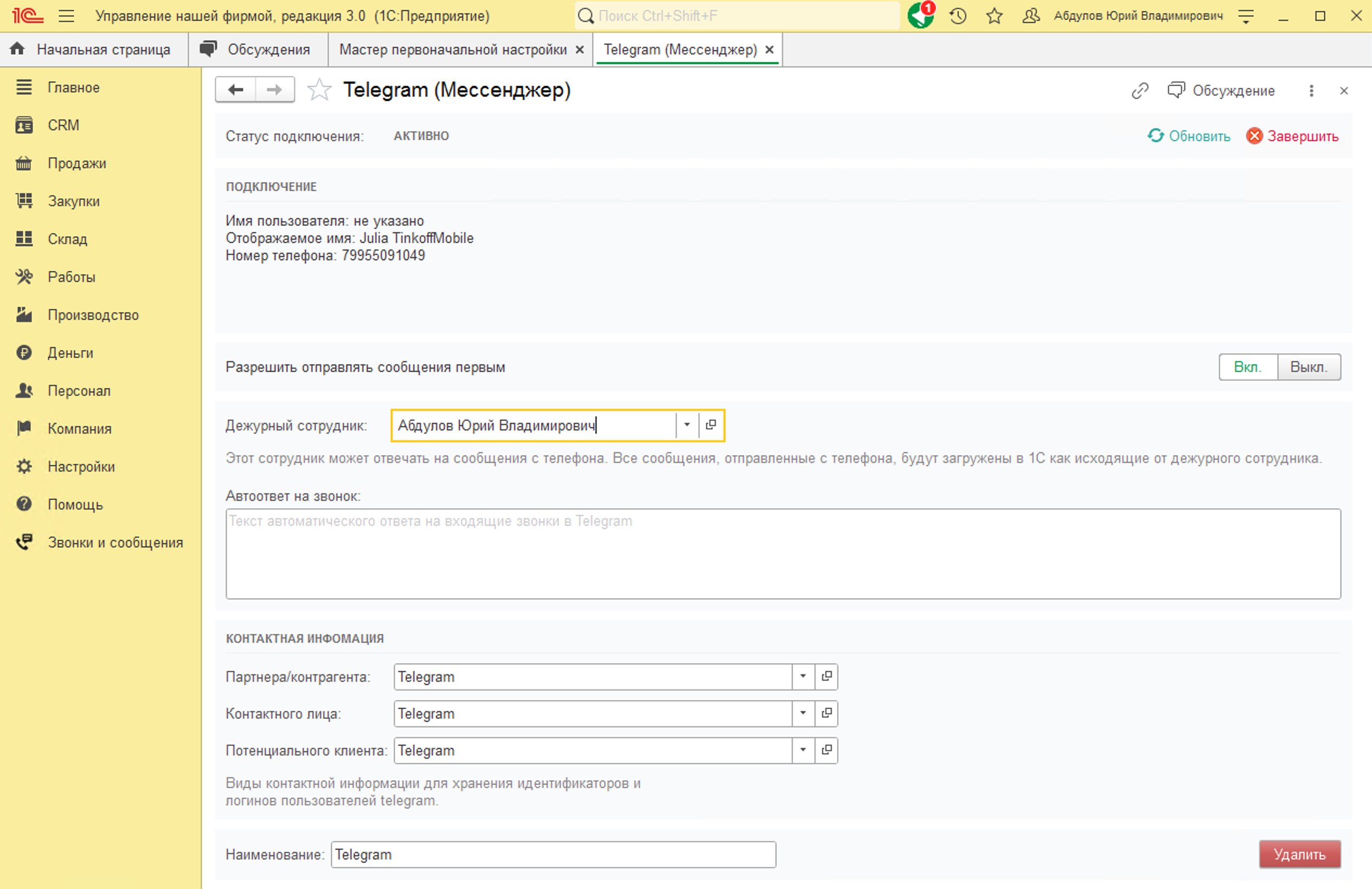Expand Контактного лица dropdown
Image resolution: width=1372 pixels, height=889 pixels.
coord(803,713)
